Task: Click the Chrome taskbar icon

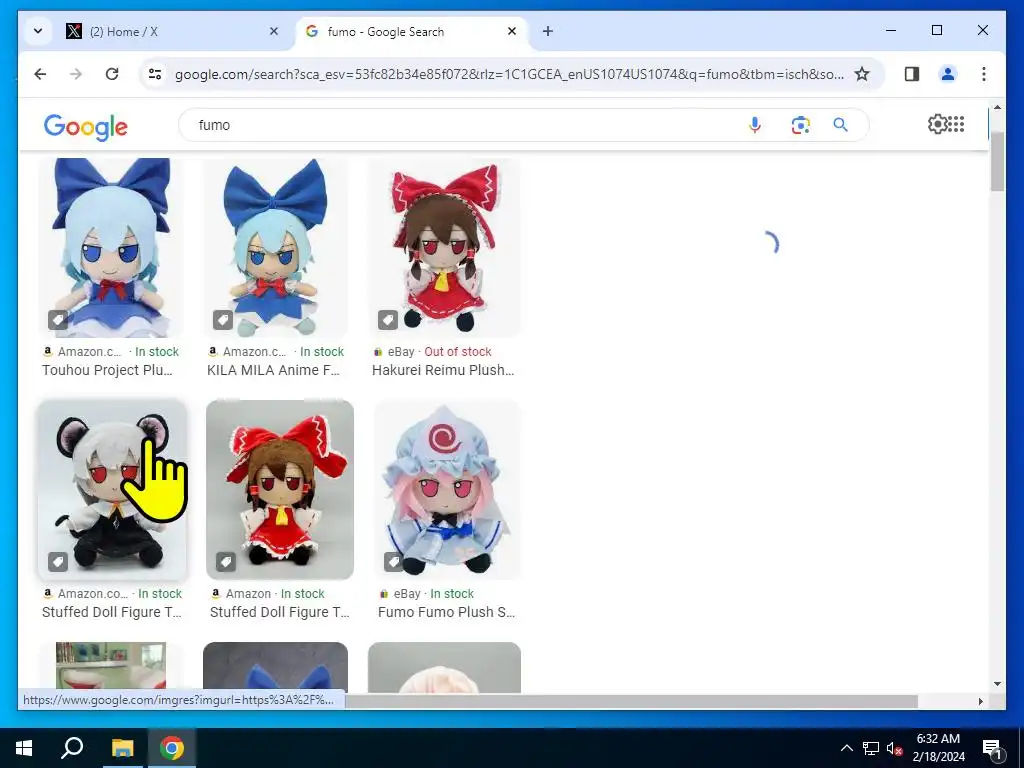Action: click(172, 748)
